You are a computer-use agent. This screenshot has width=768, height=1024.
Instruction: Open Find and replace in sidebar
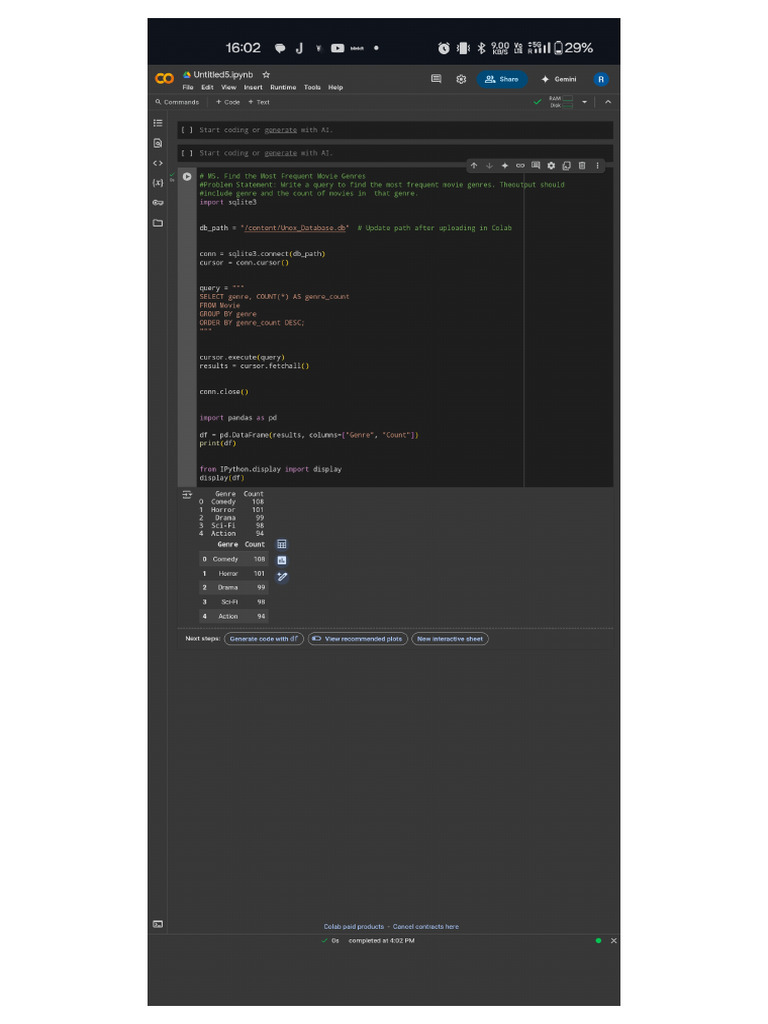(x=158, y=143)
